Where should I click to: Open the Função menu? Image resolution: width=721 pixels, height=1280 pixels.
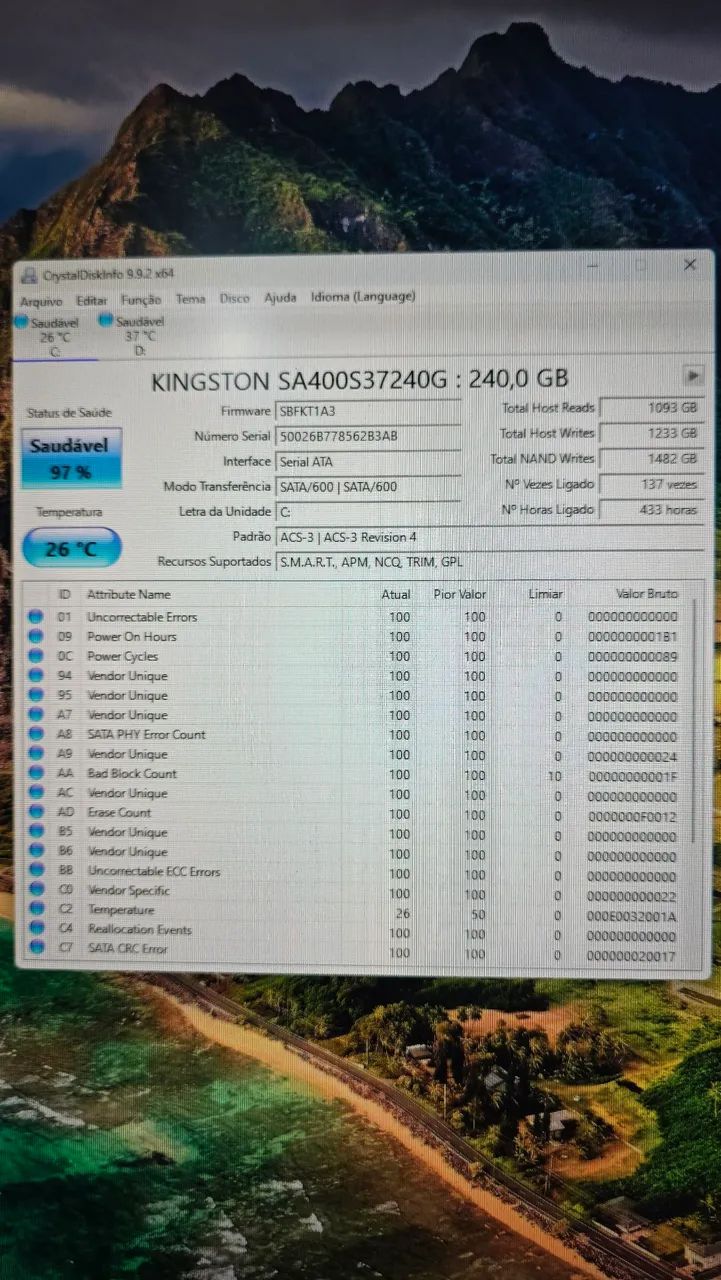pyautogui.click(x=141, y=299)
